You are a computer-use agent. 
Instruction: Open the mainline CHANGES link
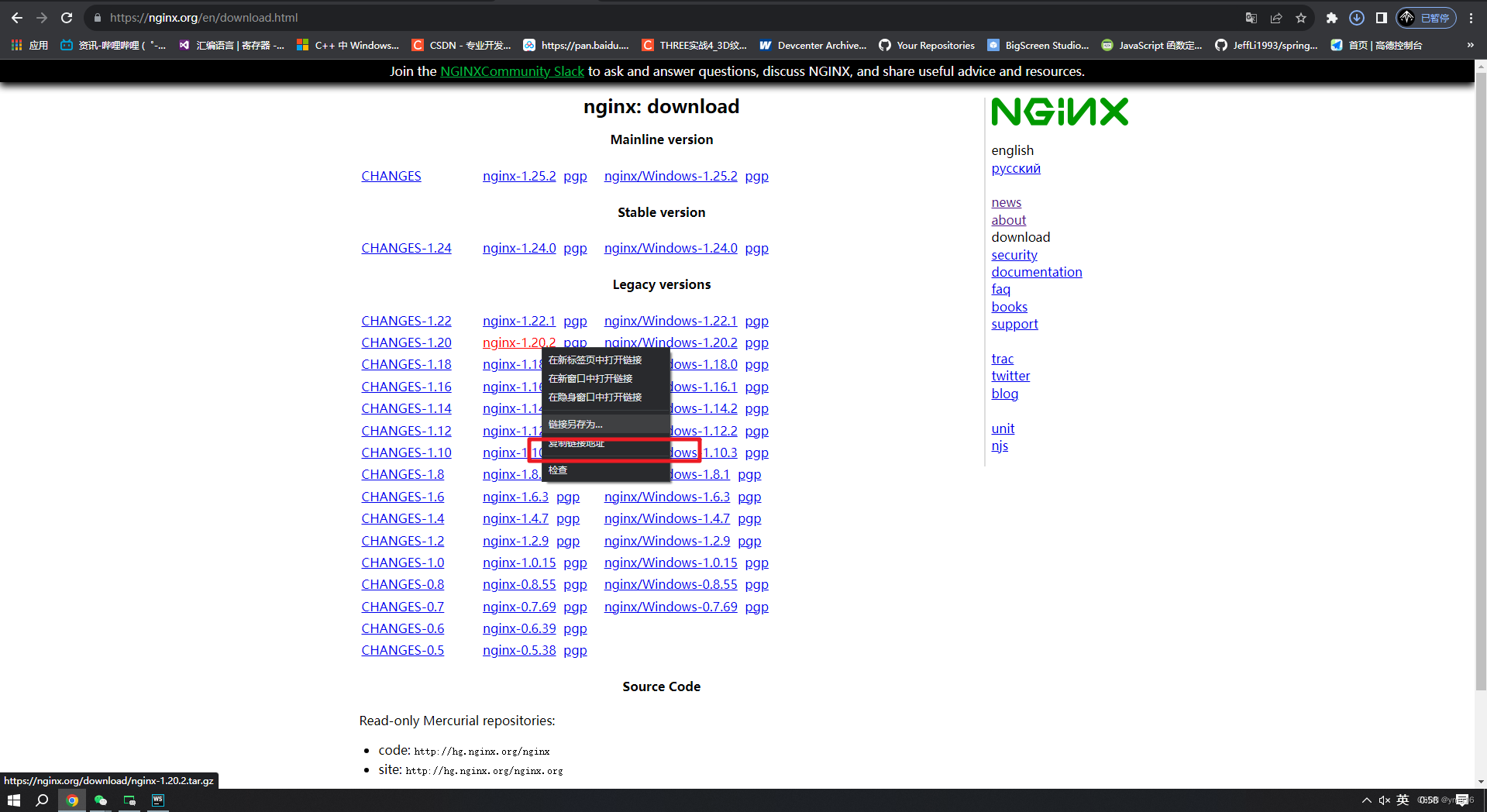(391, 176)
